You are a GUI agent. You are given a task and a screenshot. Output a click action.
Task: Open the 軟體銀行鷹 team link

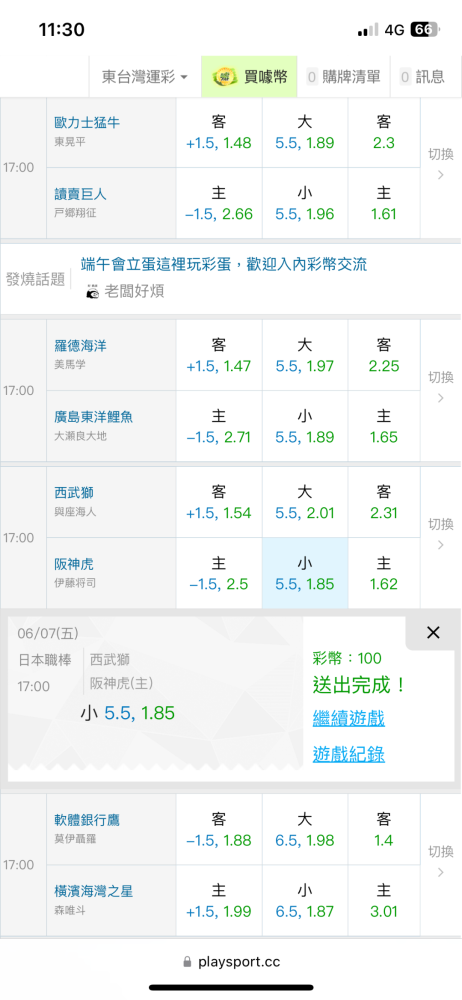(87, 820)
